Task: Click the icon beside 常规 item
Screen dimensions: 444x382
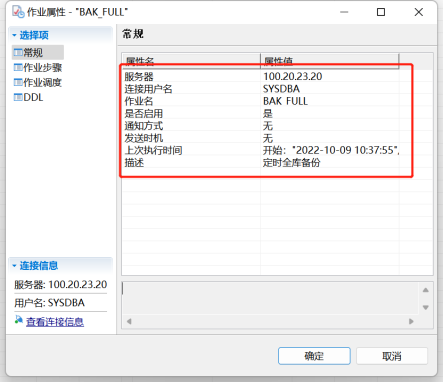Action: click(x=18, y=52)
